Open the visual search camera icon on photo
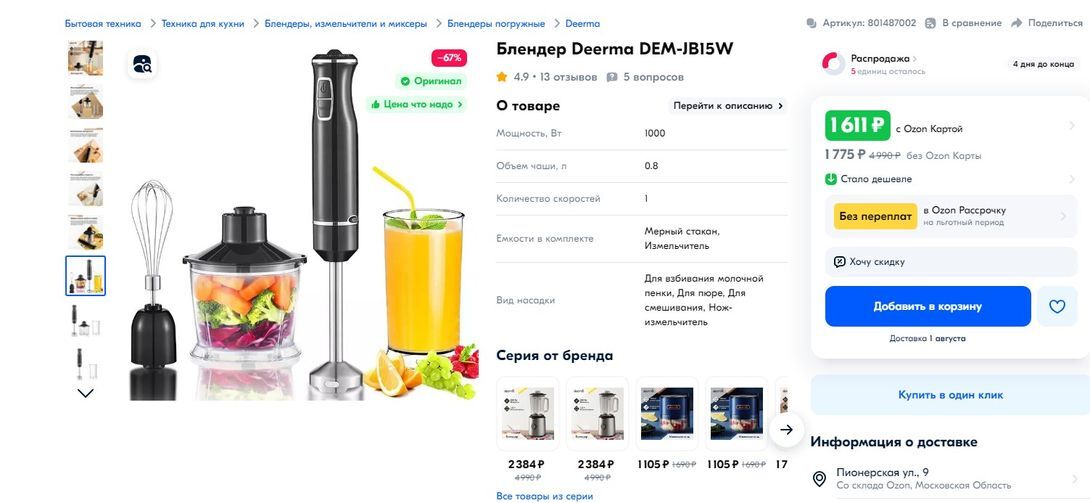The width and height of the screenshot is (1090, 503). coord(143,65)
